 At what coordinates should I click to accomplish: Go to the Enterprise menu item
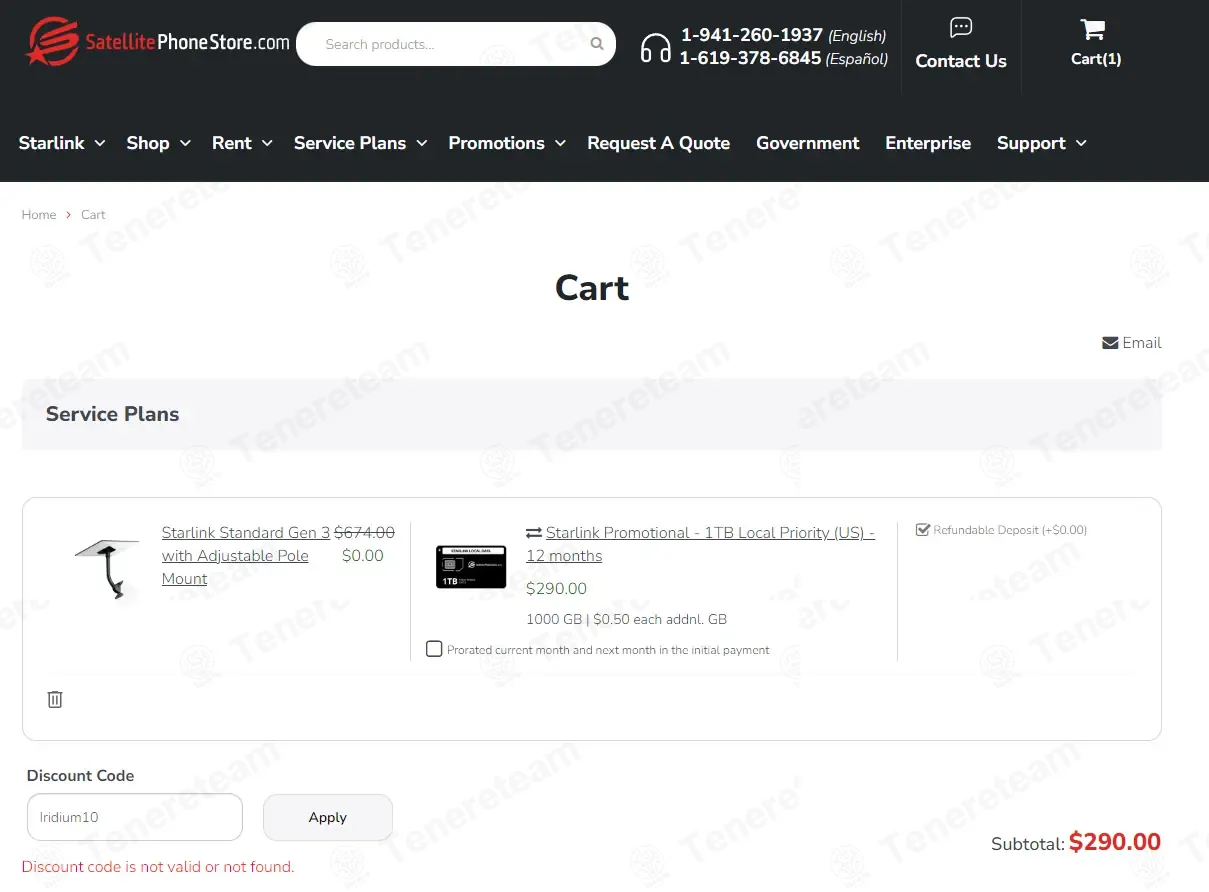[x=928, y=143]
